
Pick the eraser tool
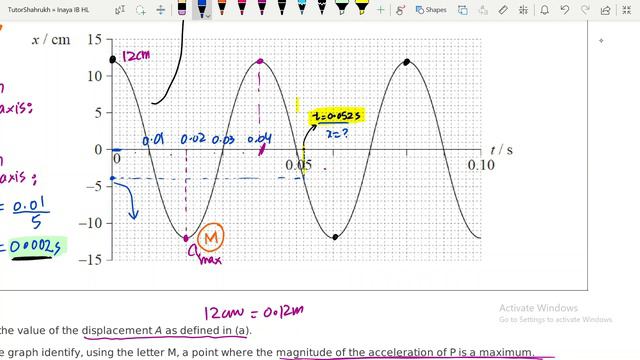(x=182, y=8)
